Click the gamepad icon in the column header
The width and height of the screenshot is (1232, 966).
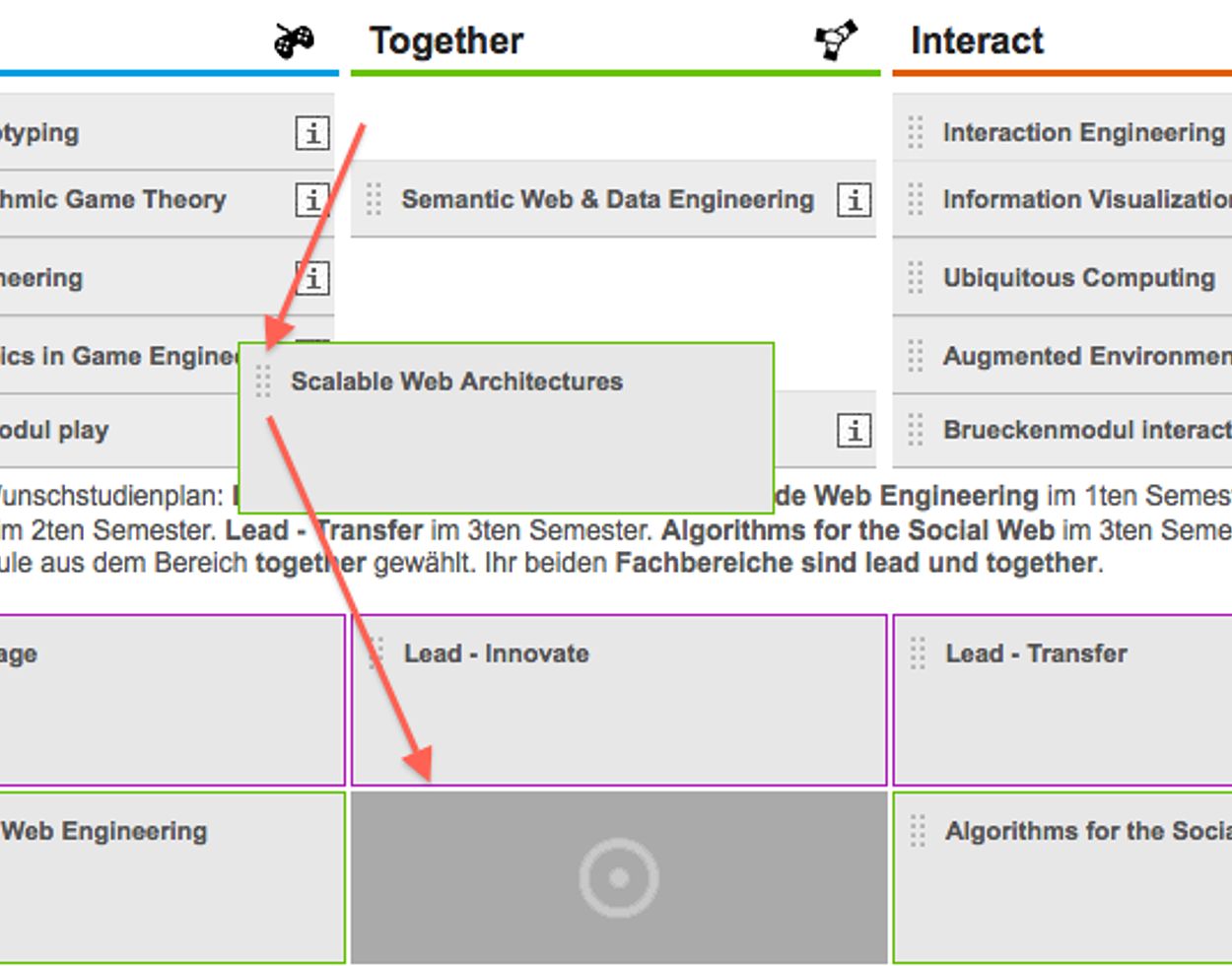294,41
